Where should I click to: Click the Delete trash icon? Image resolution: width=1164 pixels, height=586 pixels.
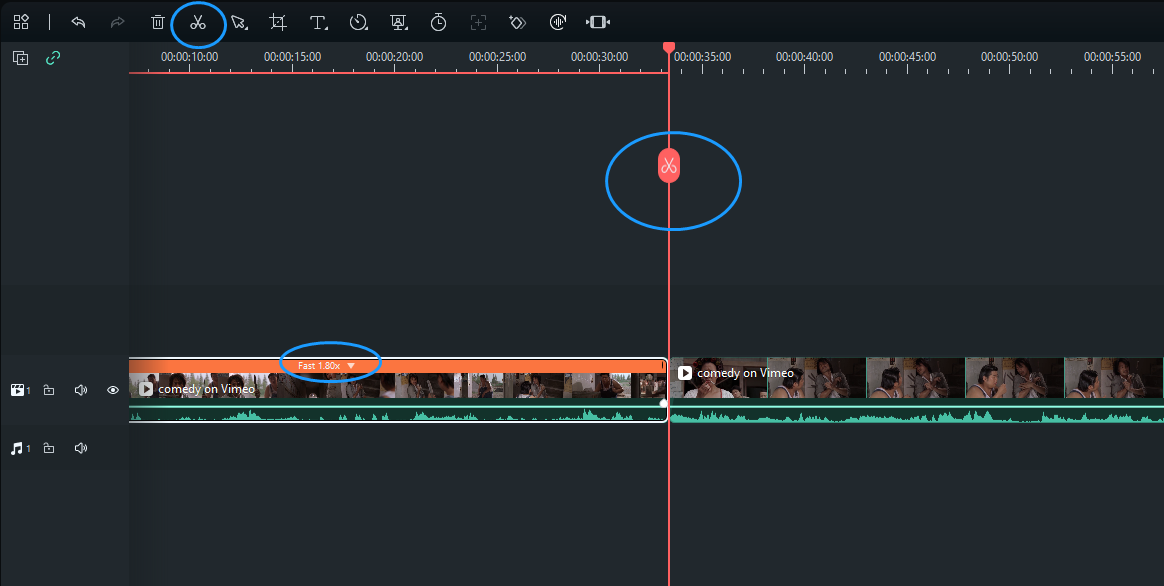(157, 22)
